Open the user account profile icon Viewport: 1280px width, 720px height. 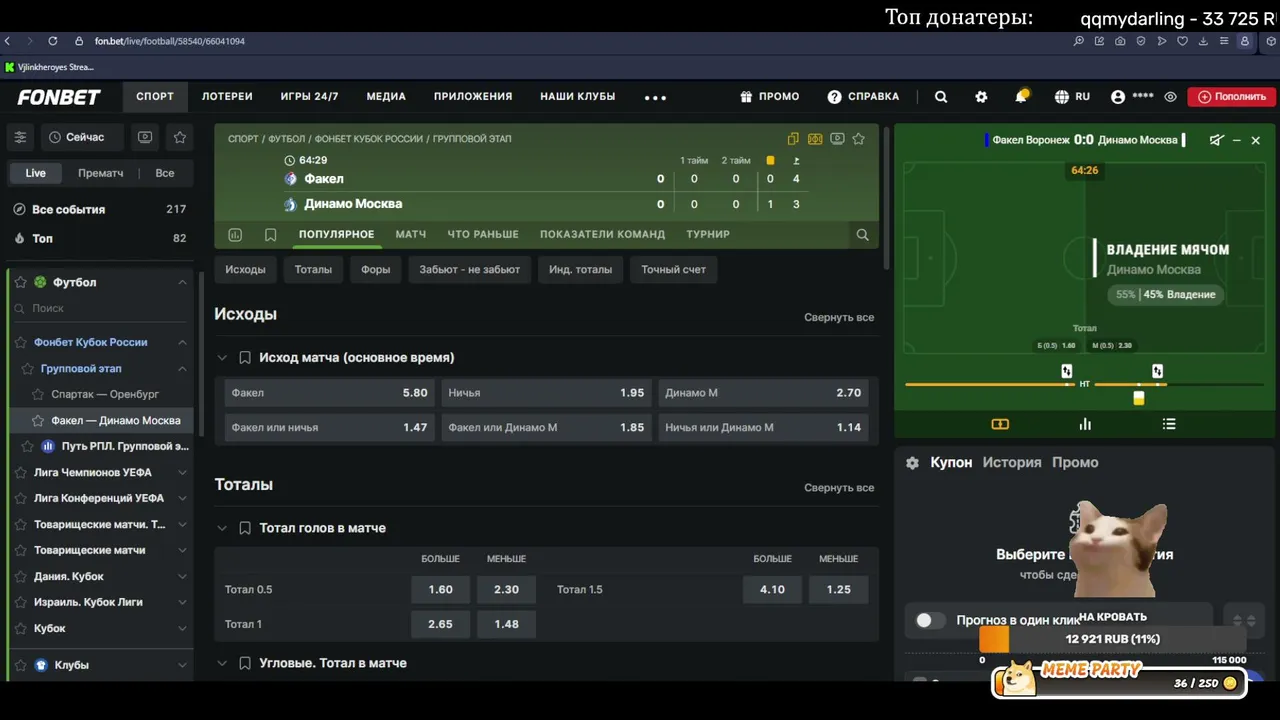[x=1118, y=97]
